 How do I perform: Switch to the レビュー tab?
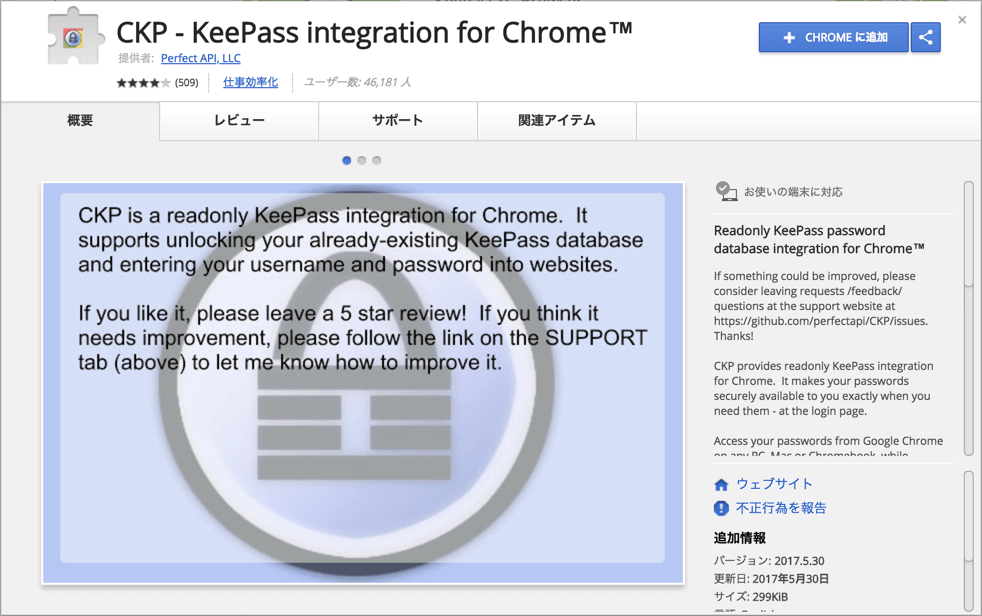pos(239,121)
